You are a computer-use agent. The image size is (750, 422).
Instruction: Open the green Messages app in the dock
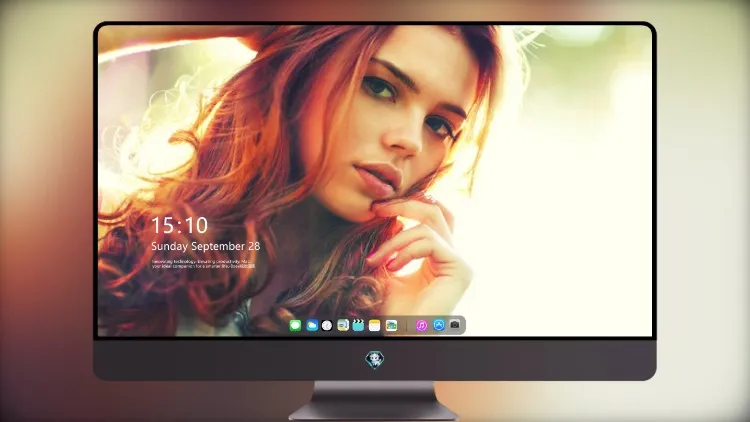tap(295, 325)
